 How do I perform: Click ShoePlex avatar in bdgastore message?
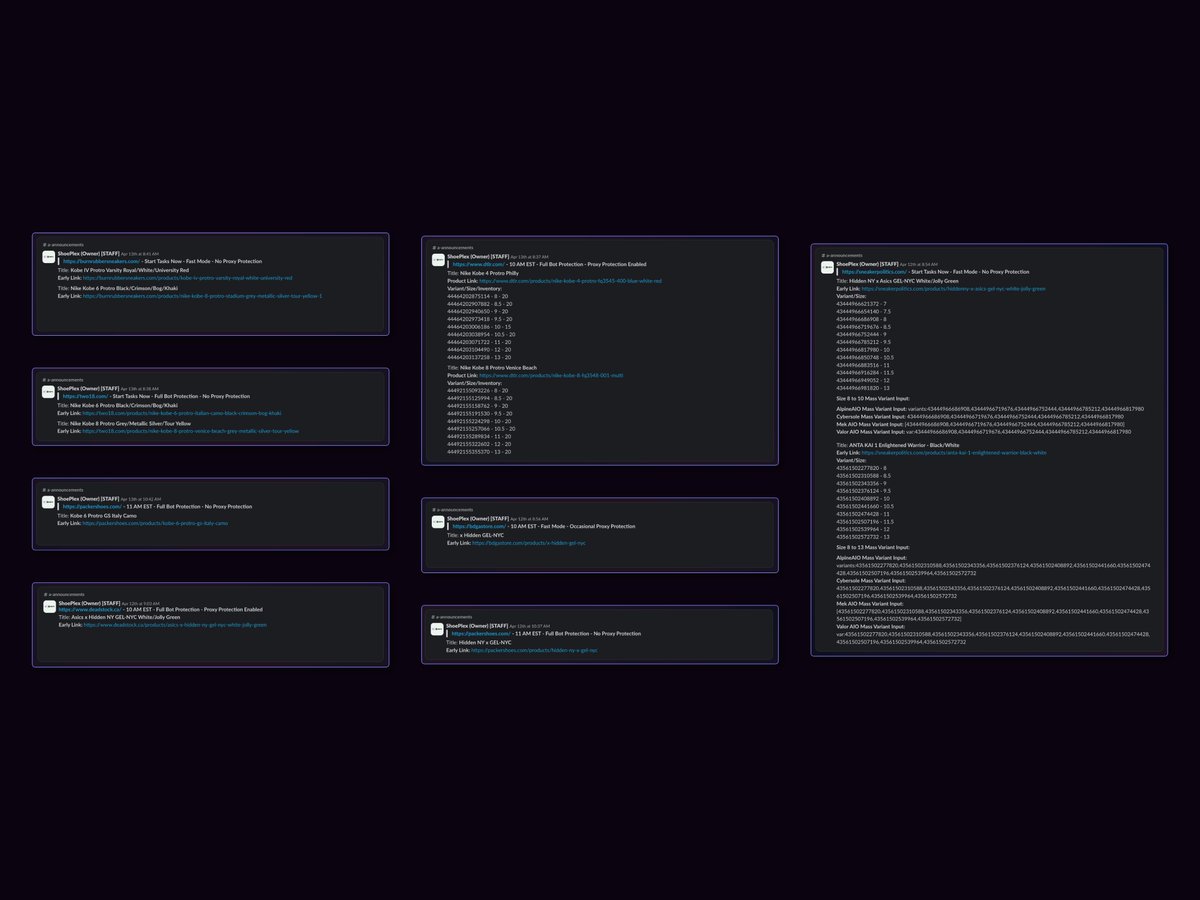coord(438,522)
